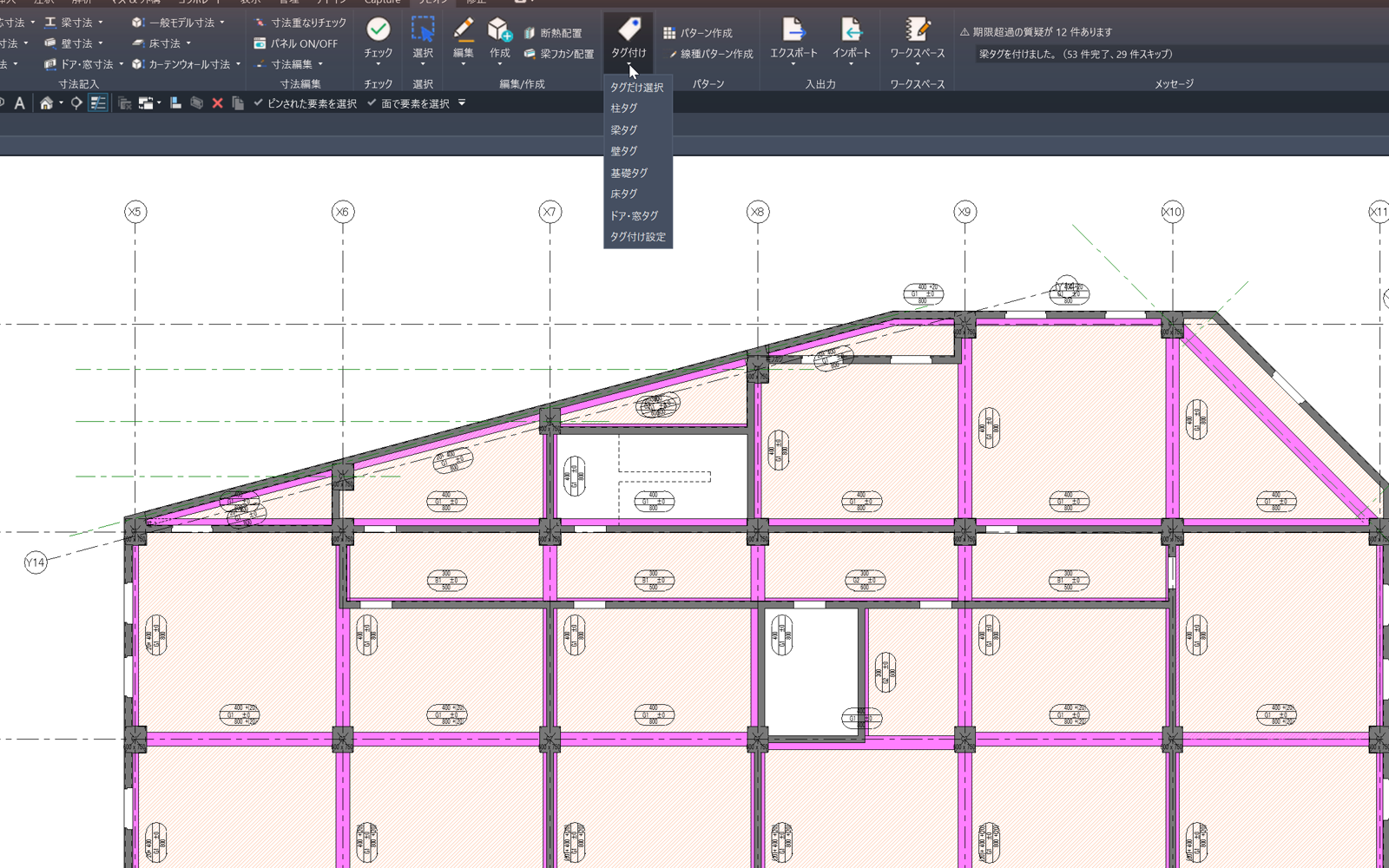Click the 梁タグを付けました status message
Image resolution: width=1389 pixels, height=868 pixels.
[x=1076, y=54]
